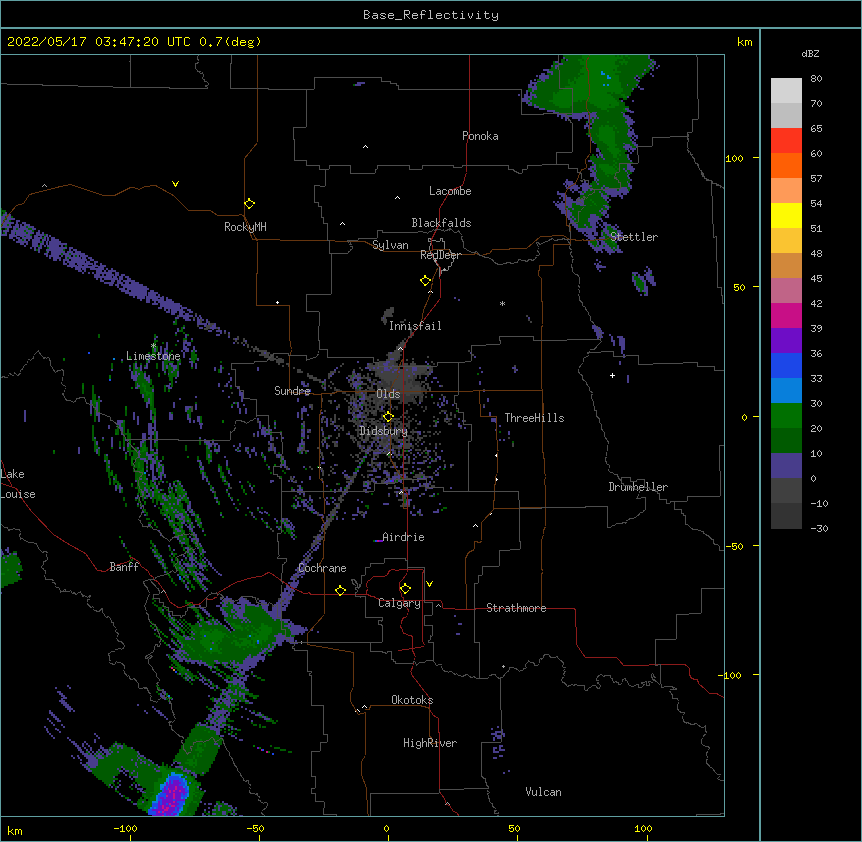
Task: Click the Blackfalds city label
Action: coord(441,223)
